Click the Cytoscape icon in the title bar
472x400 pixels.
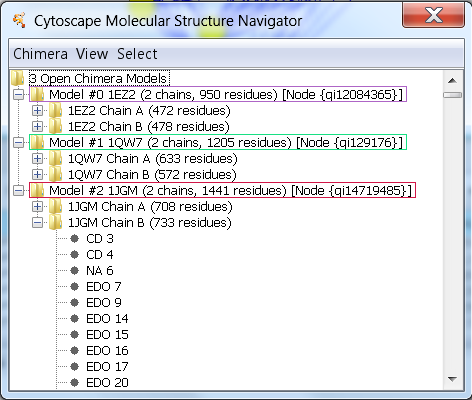(x=19, y=21)
